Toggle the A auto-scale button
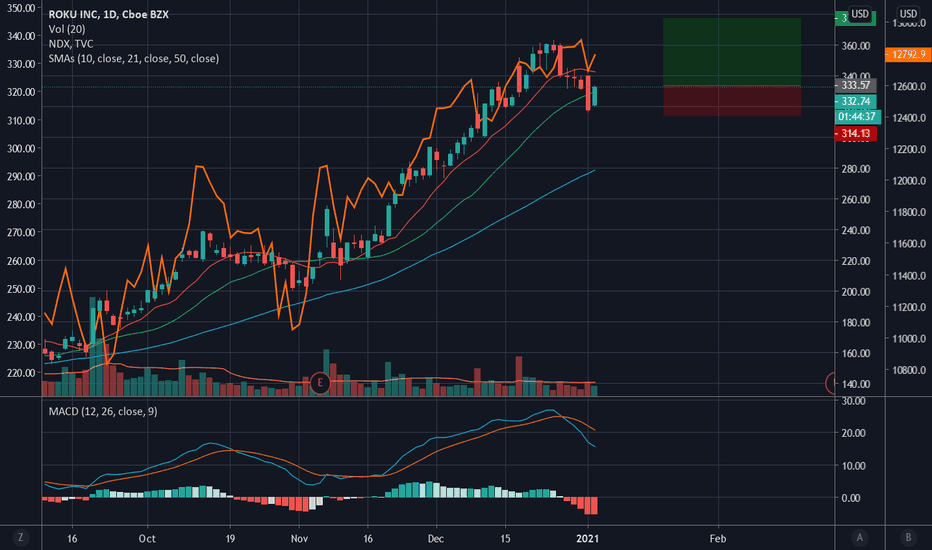Viewport: 932px width, 550px height. click(x=859, y=538)
